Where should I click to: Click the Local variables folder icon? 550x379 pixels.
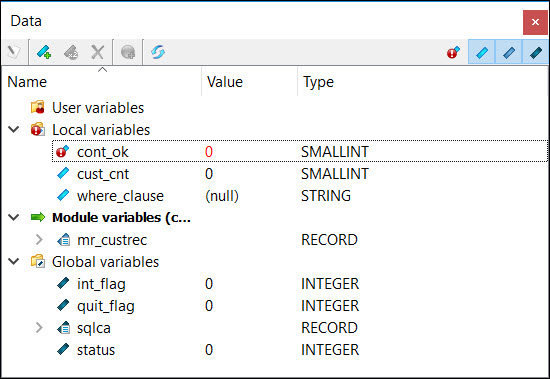(x=38, y=129)
